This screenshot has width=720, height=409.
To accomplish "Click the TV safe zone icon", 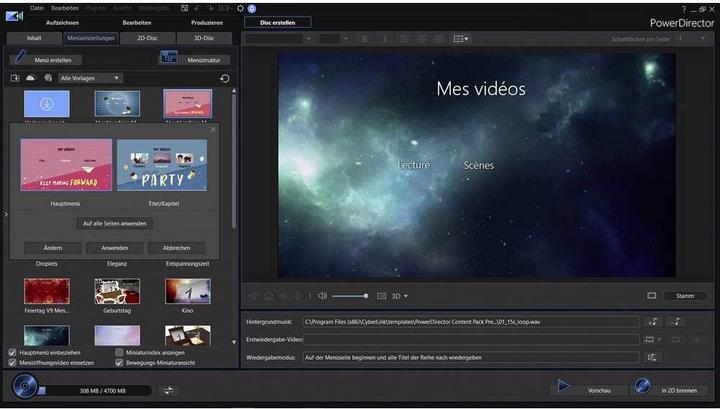I will click(381, 296).
